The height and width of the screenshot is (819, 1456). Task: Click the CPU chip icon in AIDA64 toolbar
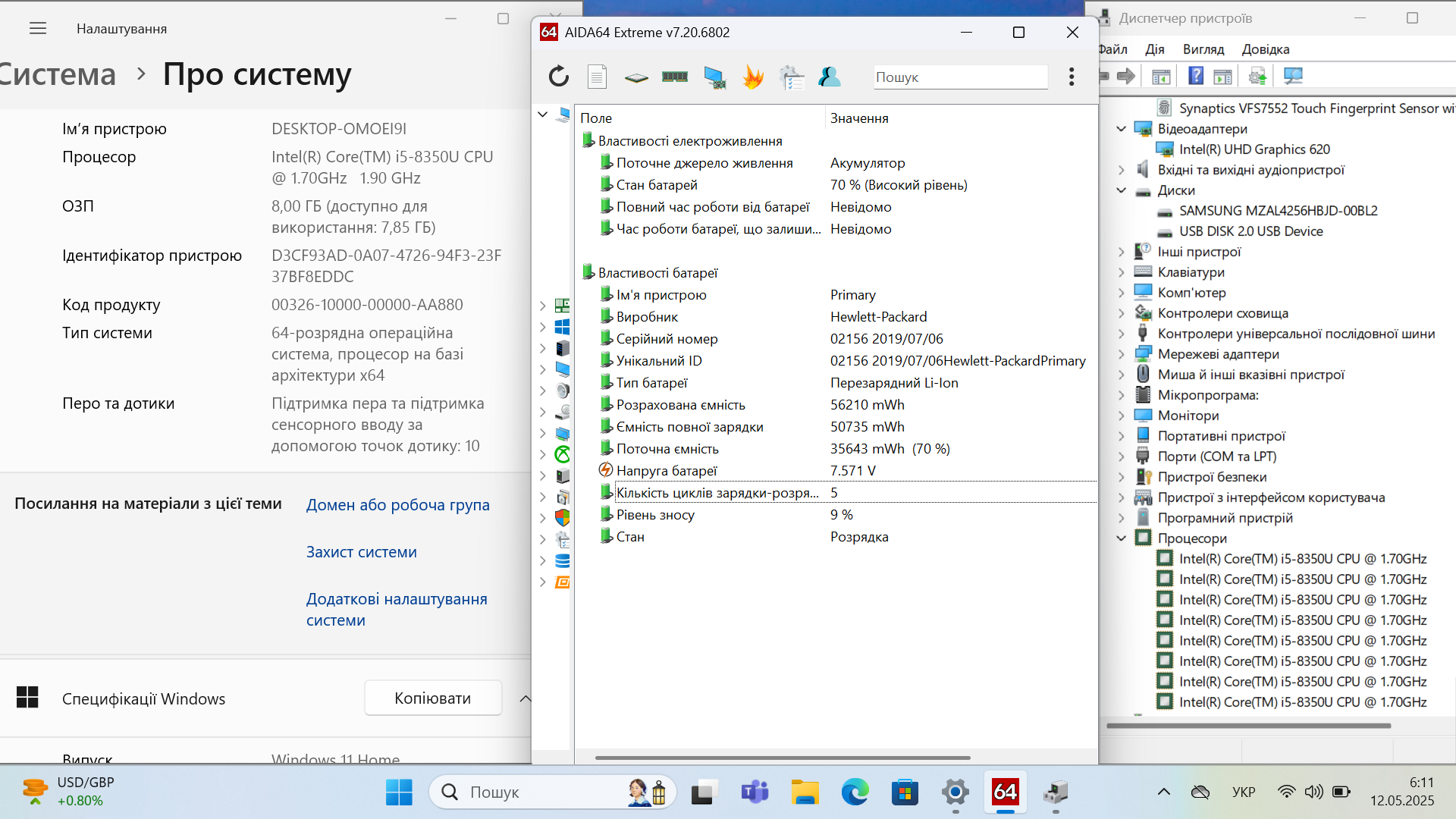(636, 77)
